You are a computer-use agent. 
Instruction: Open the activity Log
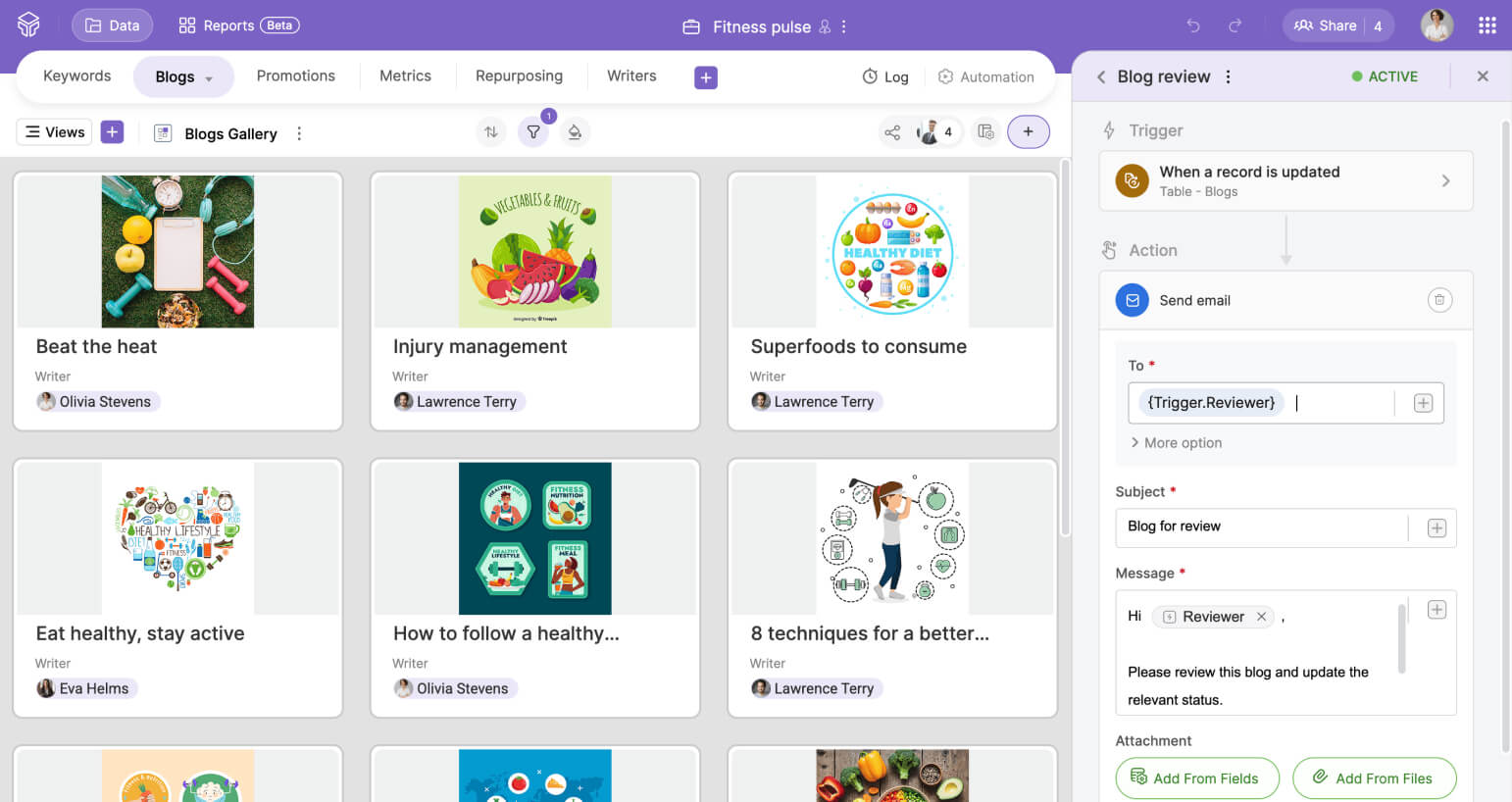(885, 76)
